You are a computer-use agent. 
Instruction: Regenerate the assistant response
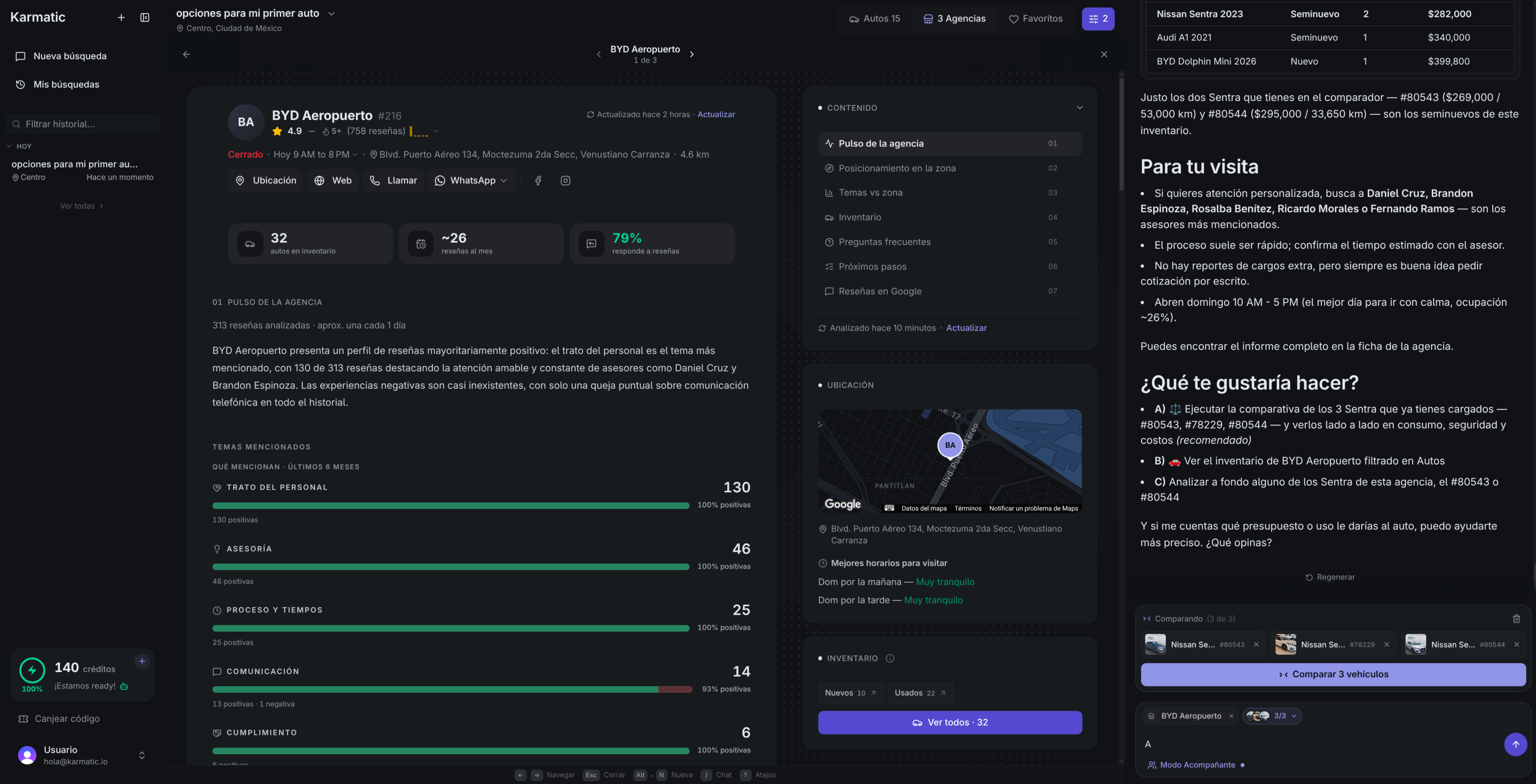pos(1330,577)
